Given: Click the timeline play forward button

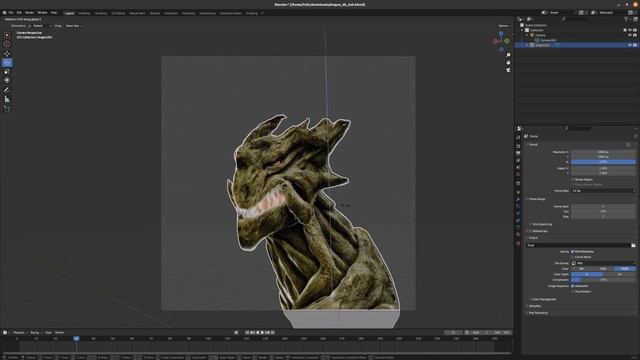Looking at the screenshot, I should (x=262, y=333).
